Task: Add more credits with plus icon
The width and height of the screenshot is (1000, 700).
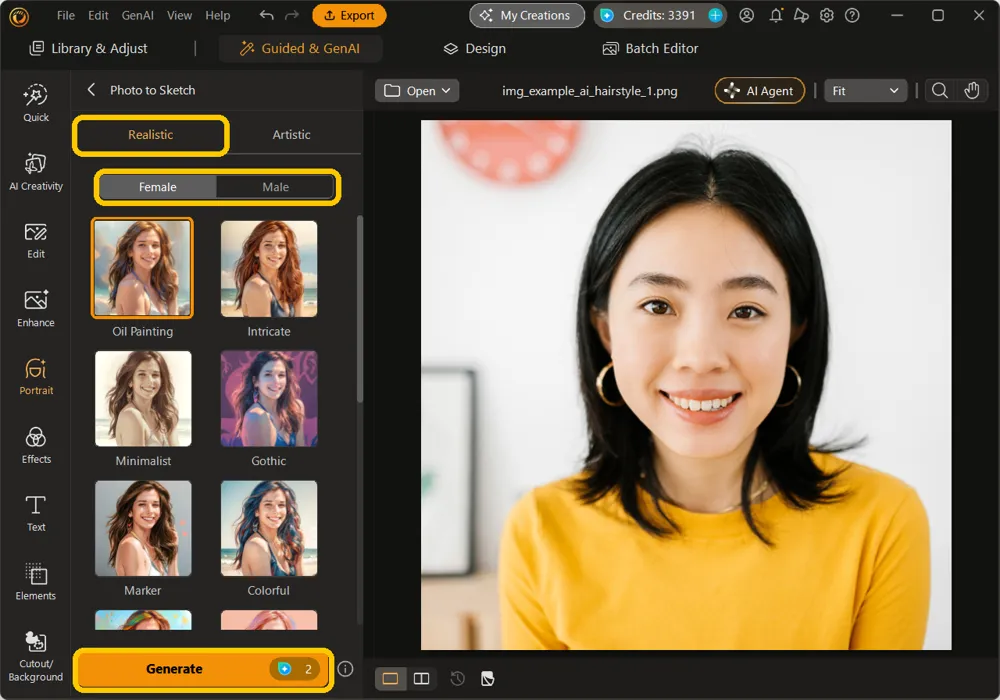Action: point(716,15)
